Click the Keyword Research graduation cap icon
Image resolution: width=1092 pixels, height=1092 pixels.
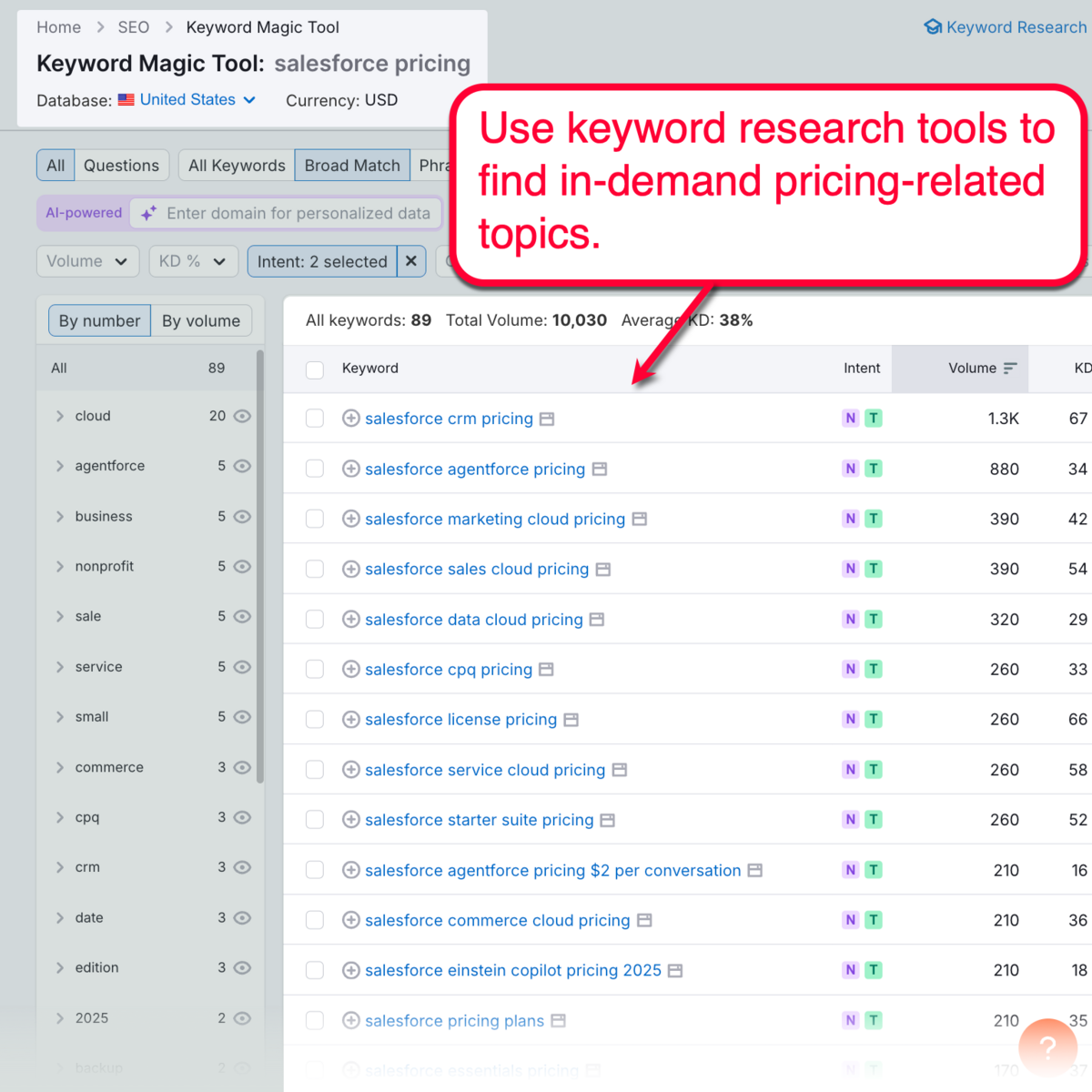[933, 27]
